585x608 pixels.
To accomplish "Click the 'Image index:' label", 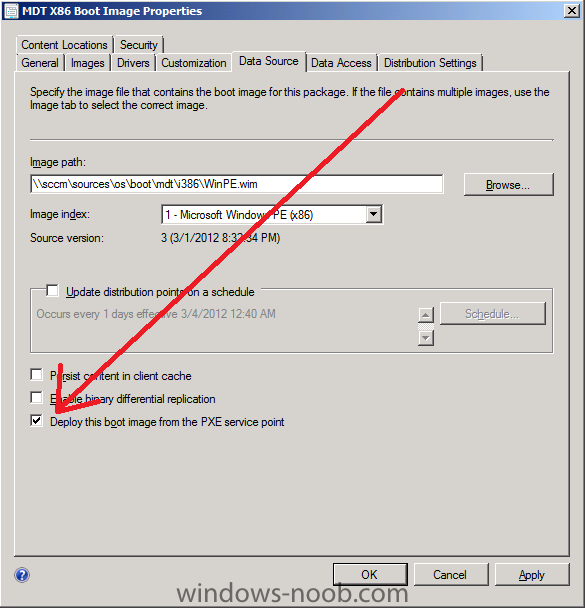I will [60, 214].
